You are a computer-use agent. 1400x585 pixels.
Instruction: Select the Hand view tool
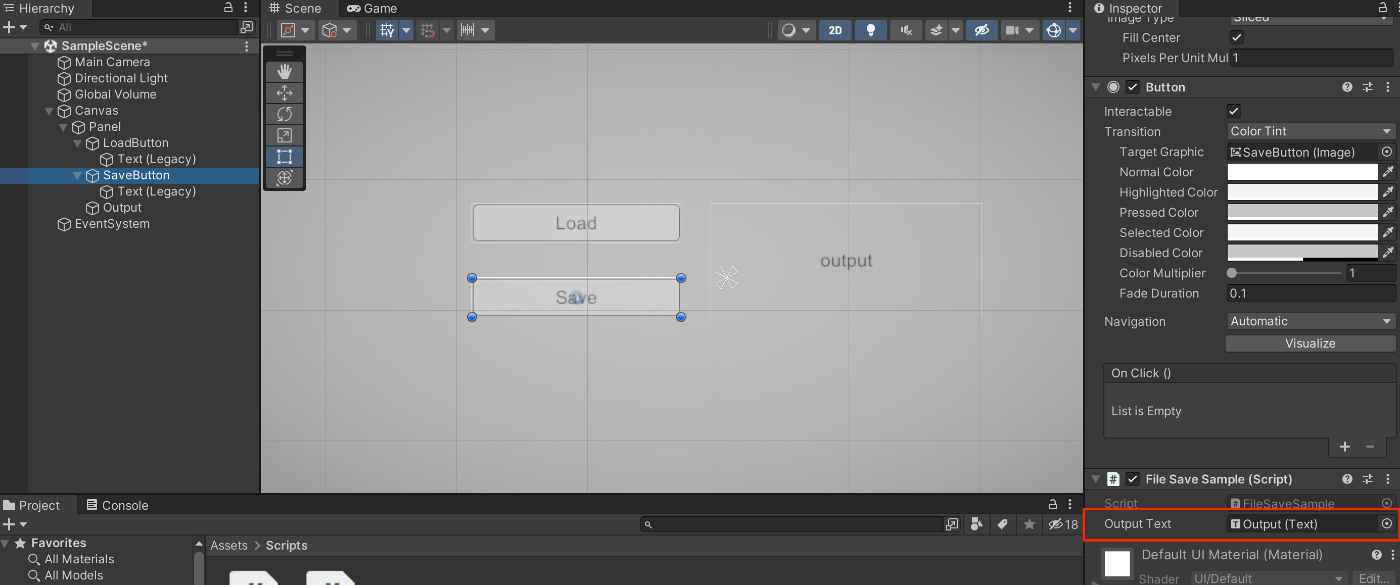[x=285, y=71]
